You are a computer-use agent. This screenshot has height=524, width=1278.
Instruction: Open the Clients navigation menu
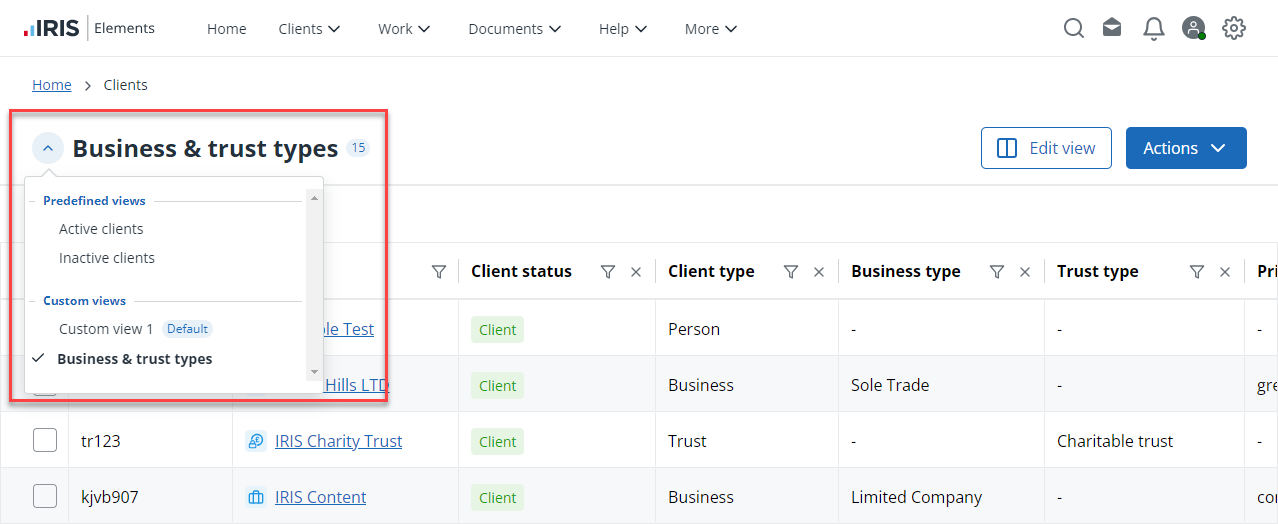point(309,29)
